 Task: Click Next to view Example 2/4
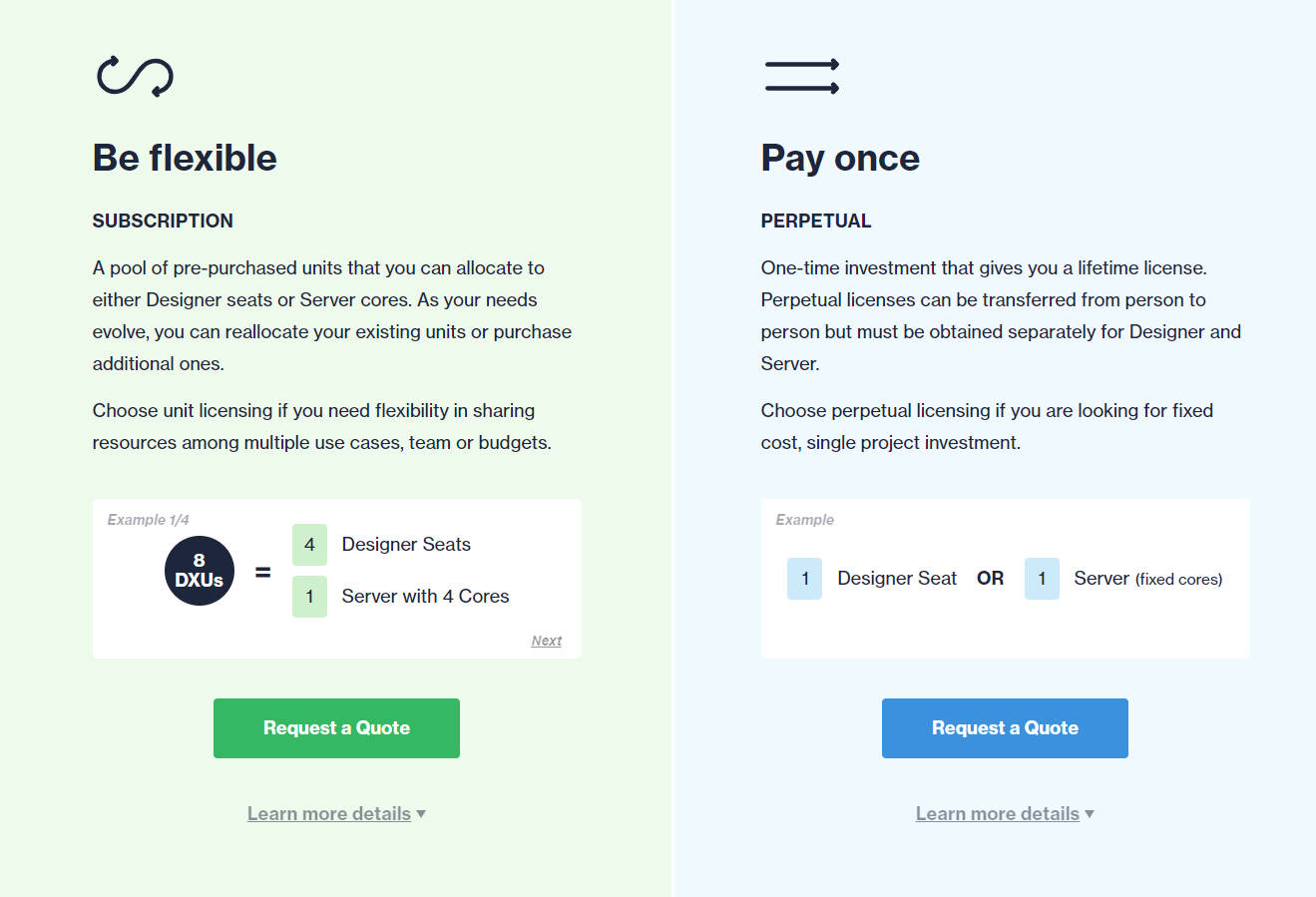click(x=546, y=640)
